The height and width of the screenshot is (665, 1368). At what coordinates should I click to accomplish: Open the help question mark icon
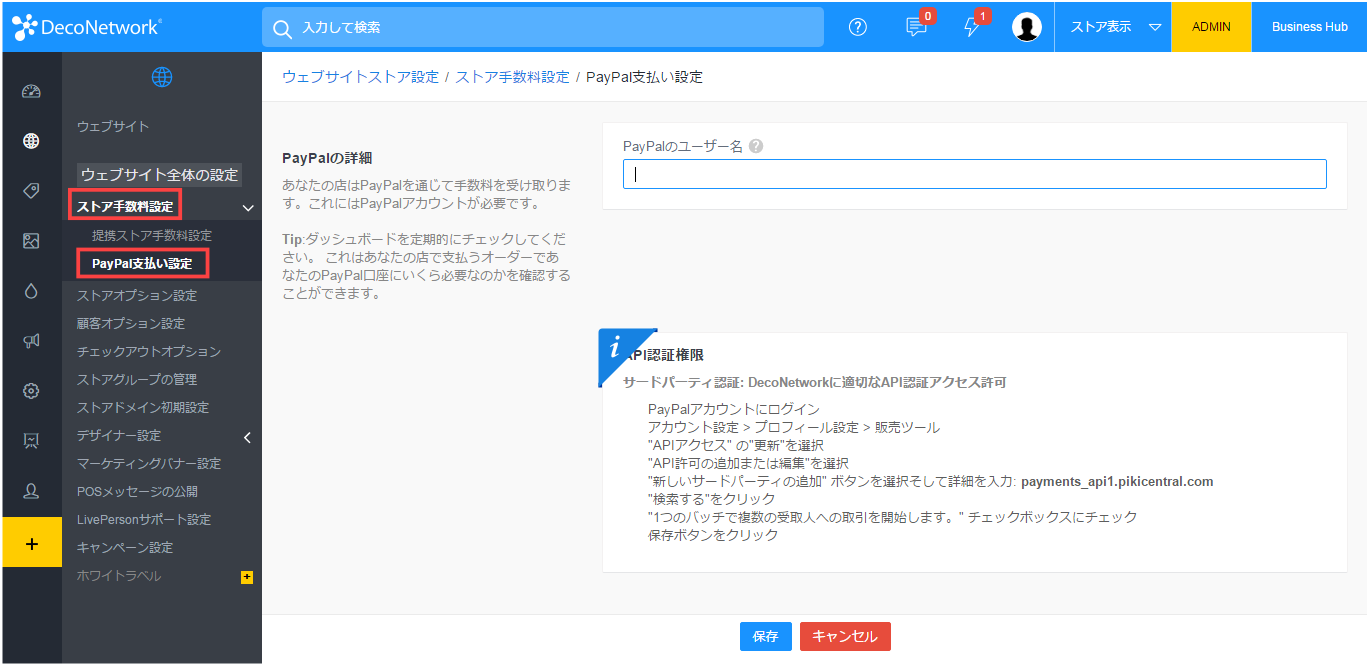point(857,27)
